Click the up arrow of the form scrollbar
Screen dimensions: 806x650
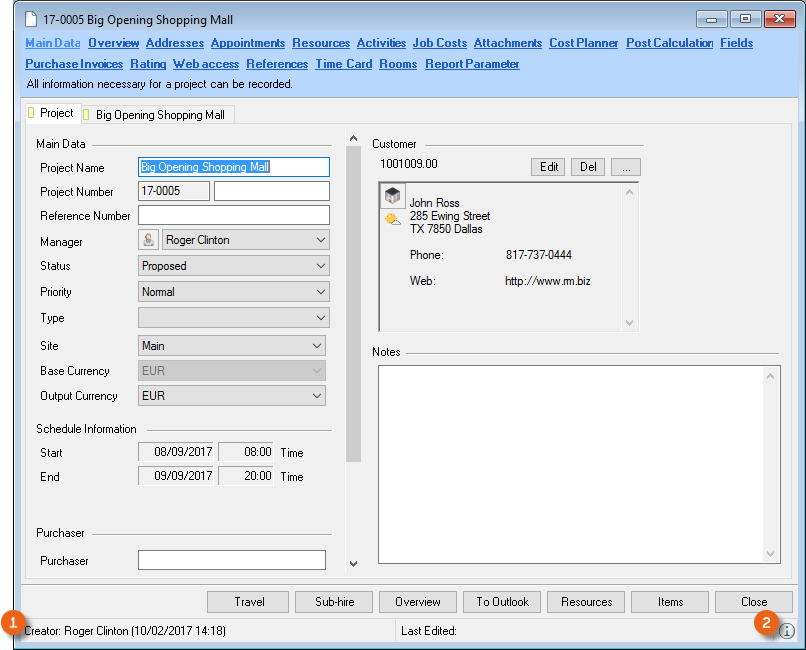click(353, 138)
